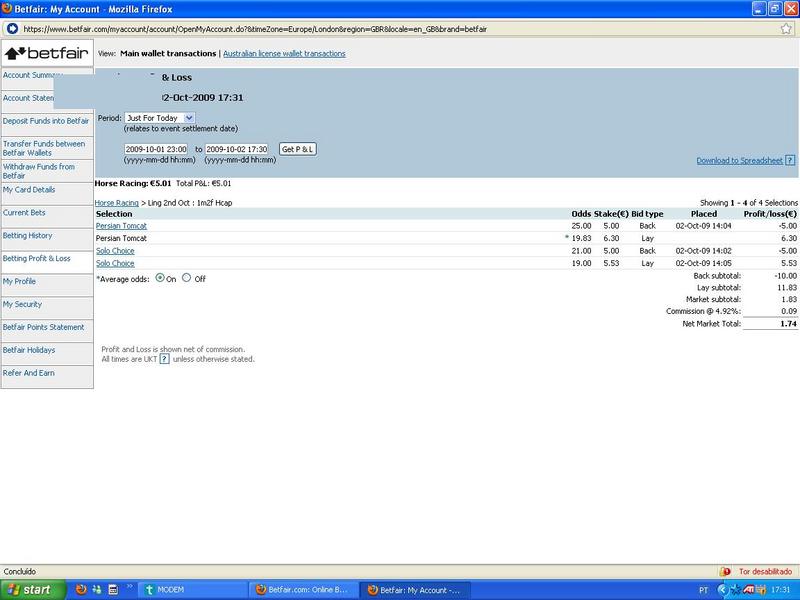This screenshot has width=800, height=600.
Task: Click Download to Spreadsheet link
Action: [740, 161]
